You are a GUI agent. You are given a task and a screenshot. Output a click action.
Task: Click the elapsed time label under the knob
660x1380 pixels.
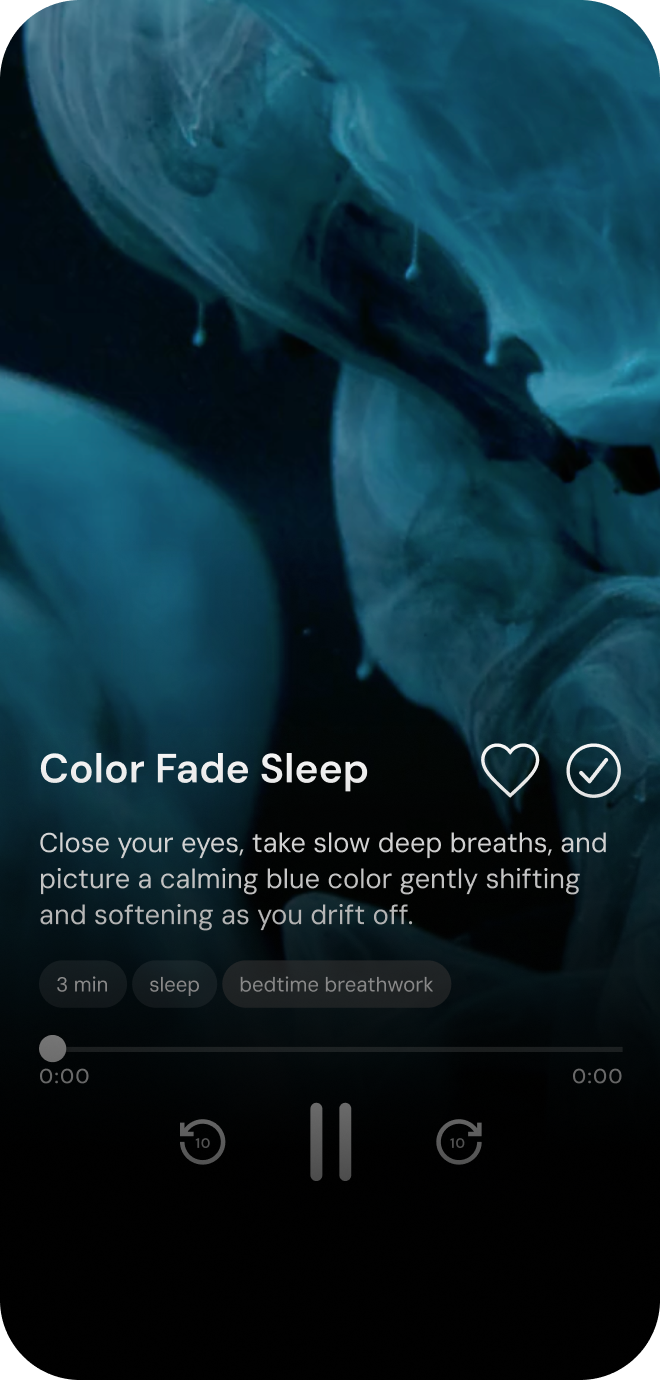pos(64,1076)
